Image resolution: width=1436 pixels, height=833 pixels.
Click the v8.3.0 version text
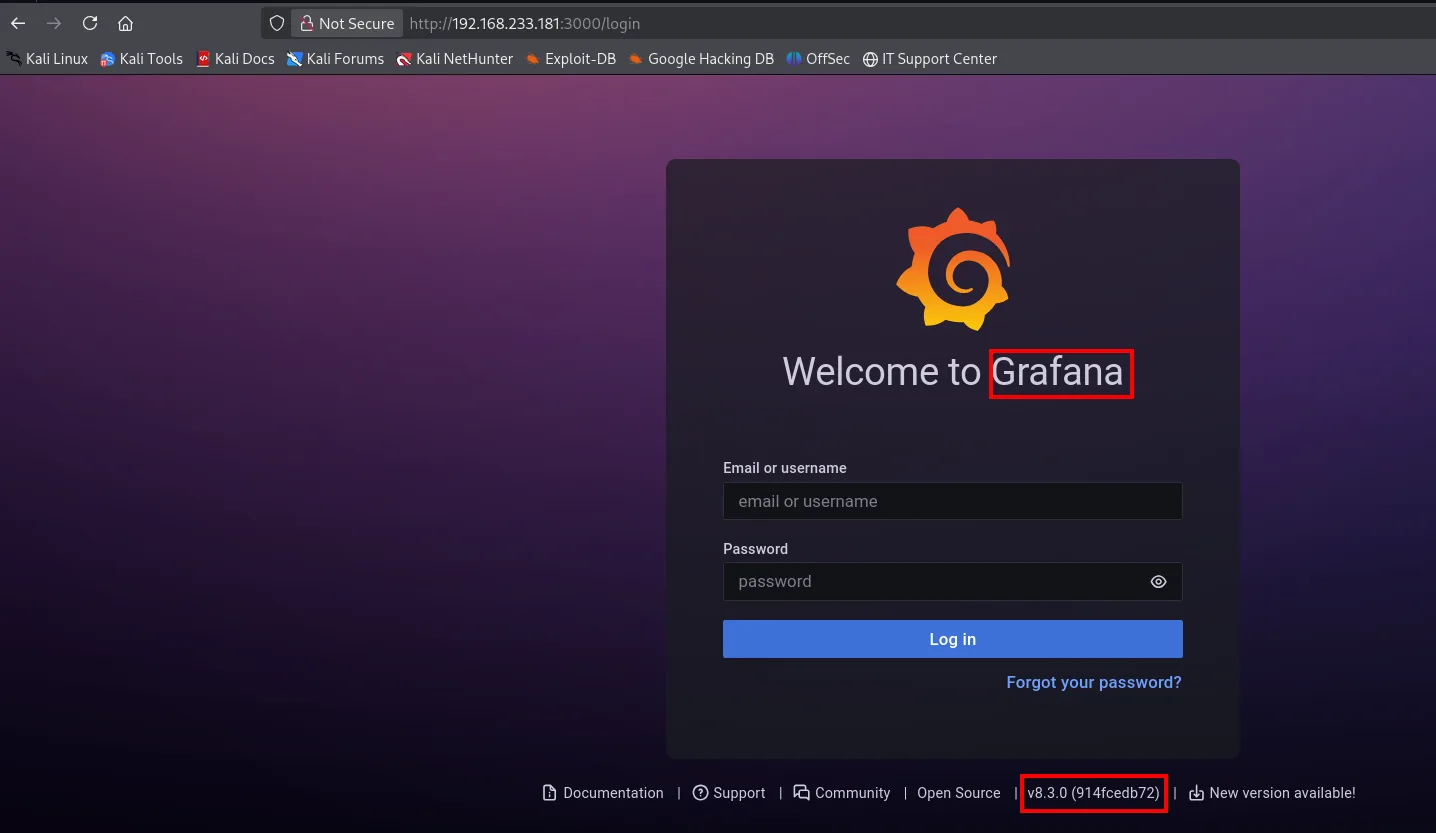(1093, 793)
